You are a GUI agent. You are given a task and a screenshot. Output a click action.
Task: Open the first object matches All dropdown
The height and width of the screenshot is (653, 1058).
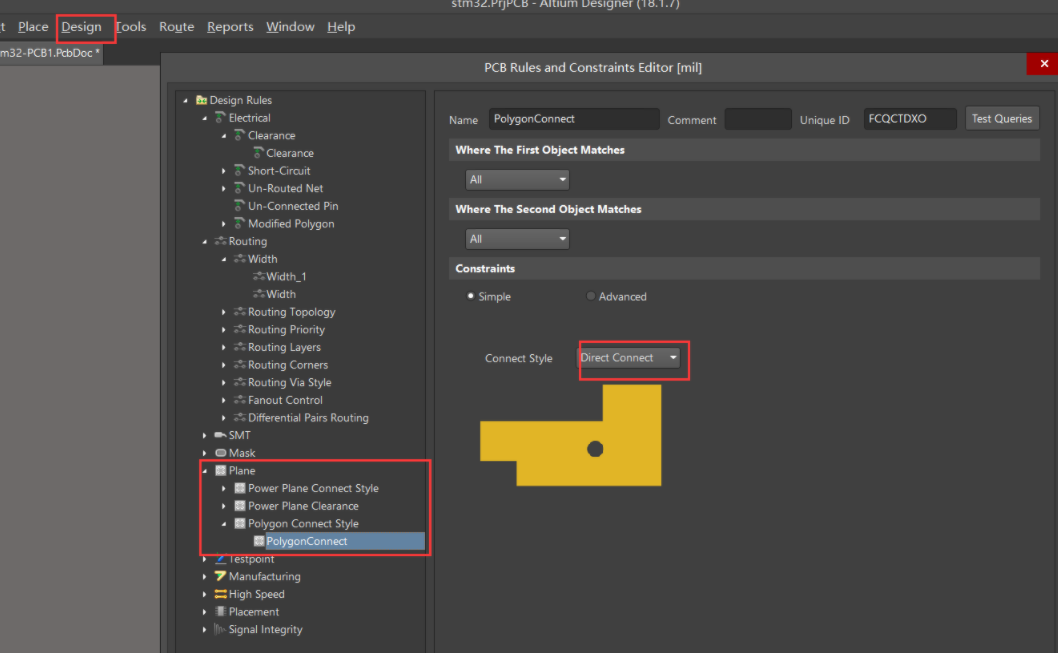click(x=518, y=179)
